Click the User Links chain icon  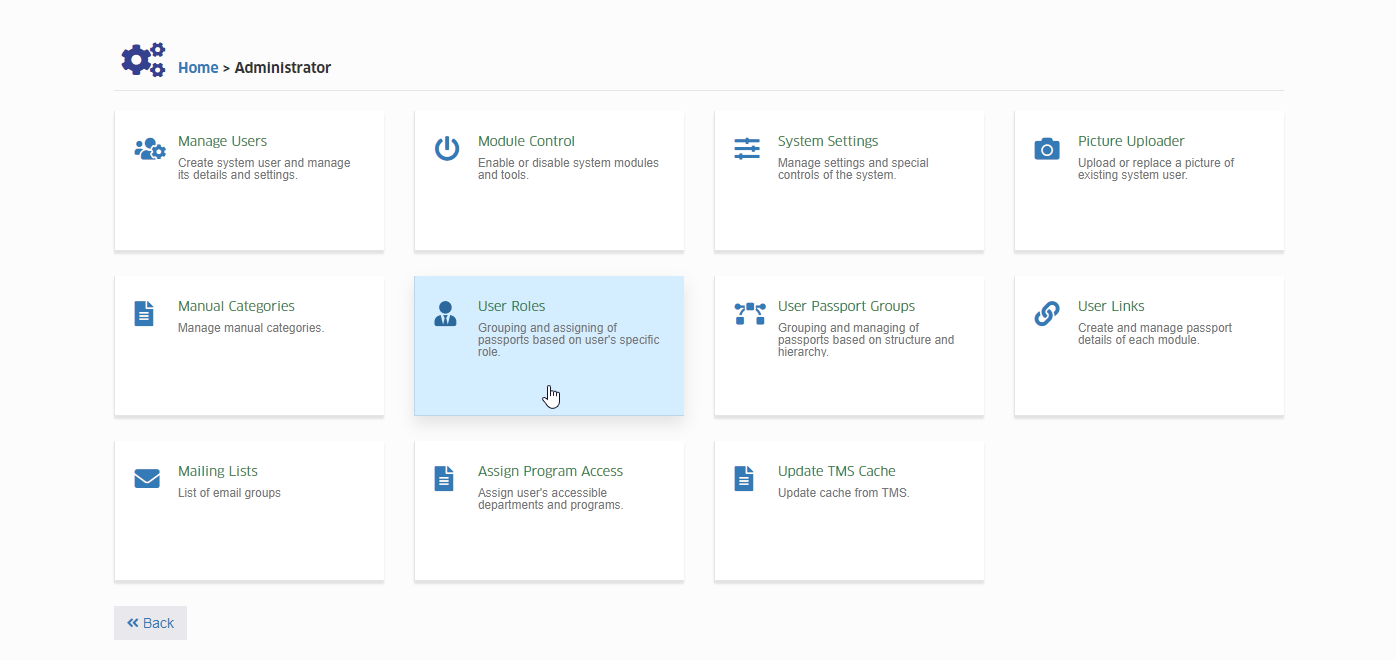pyautogui.click(x=1047, y=314)
